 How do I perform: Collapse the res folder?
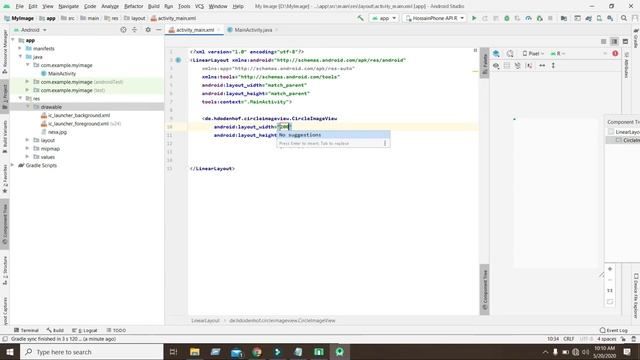coord(20,98)
